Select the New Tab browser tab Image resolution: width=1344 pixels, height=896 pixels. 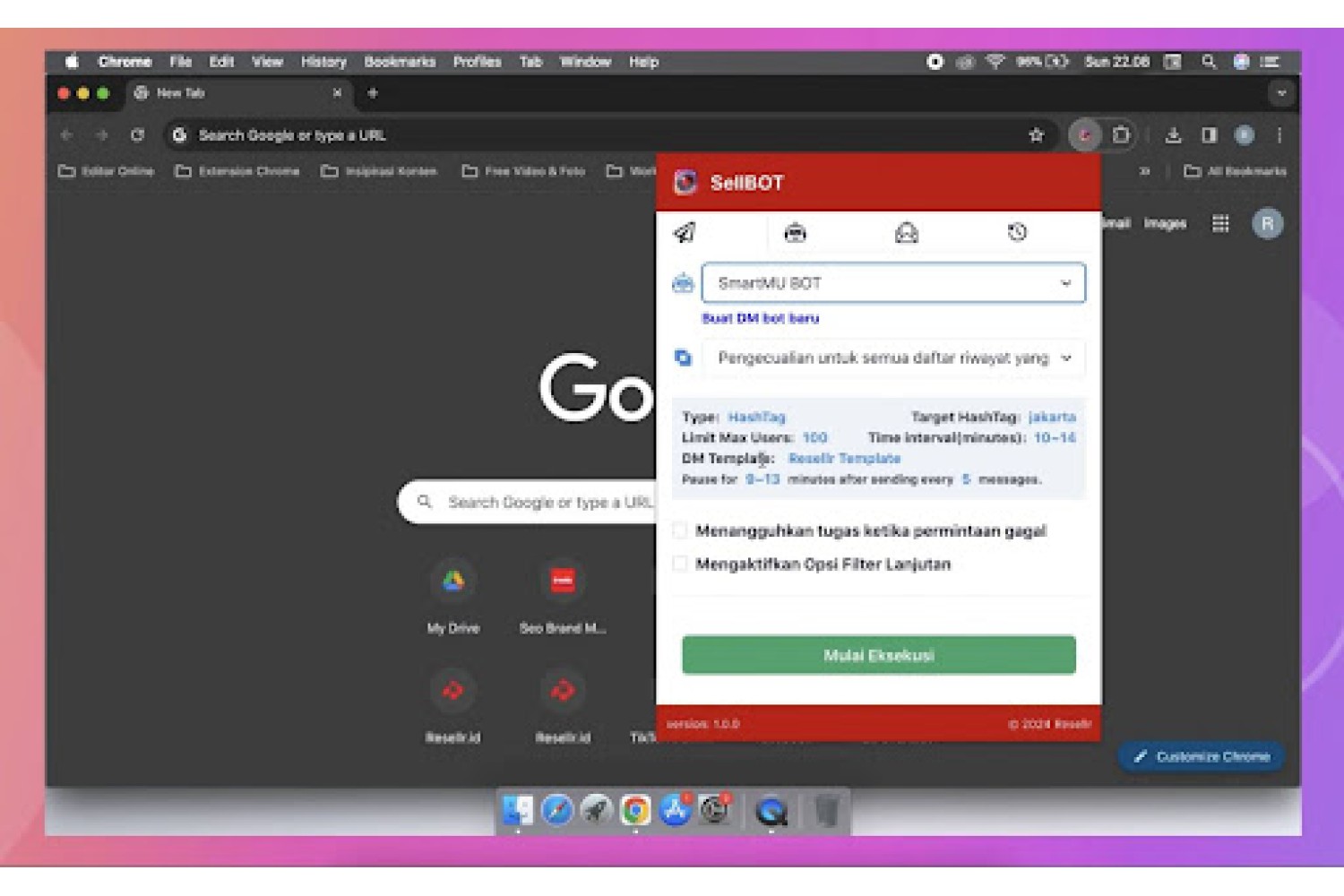[x=237, y=93]
